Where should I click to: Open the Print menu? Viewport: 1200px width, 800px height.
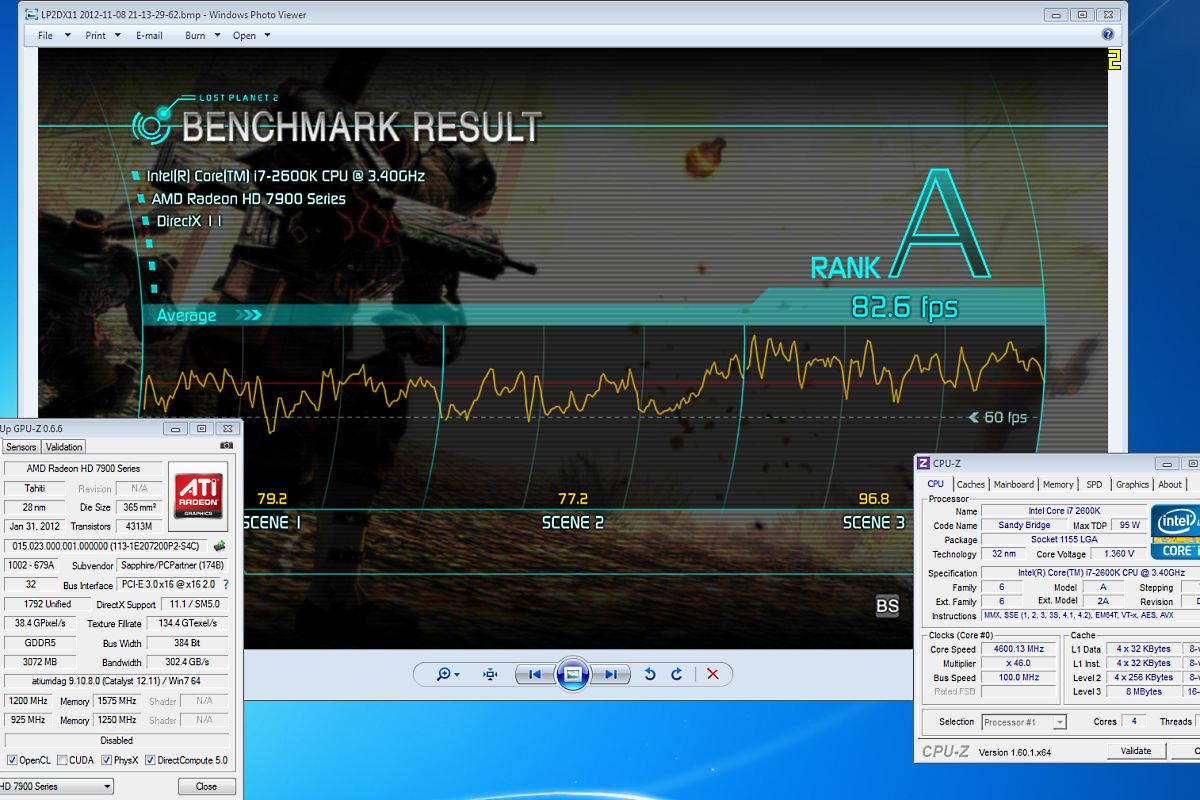(95, 35)
